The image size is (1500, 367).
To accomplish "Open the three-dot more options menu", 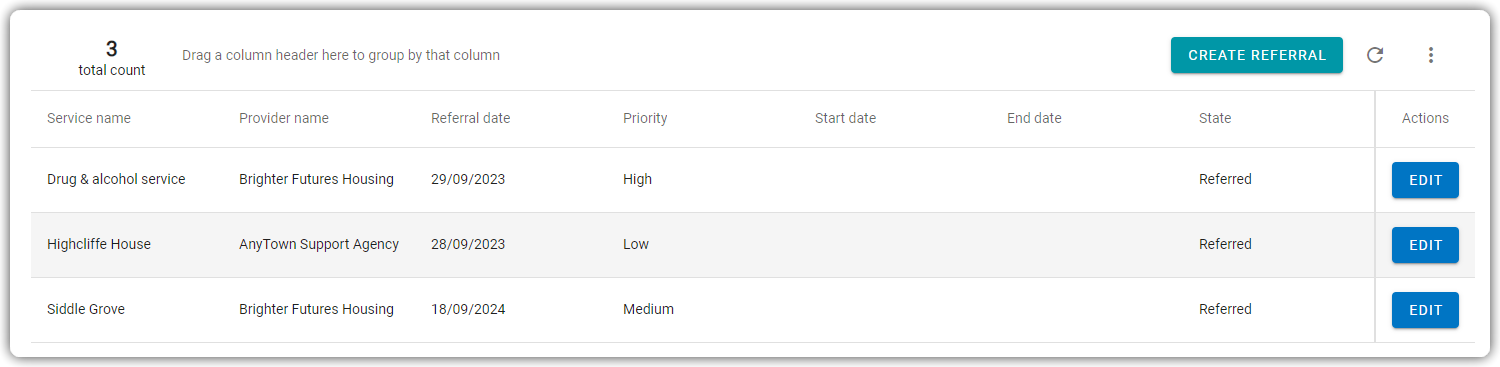I will [1431, 55].
